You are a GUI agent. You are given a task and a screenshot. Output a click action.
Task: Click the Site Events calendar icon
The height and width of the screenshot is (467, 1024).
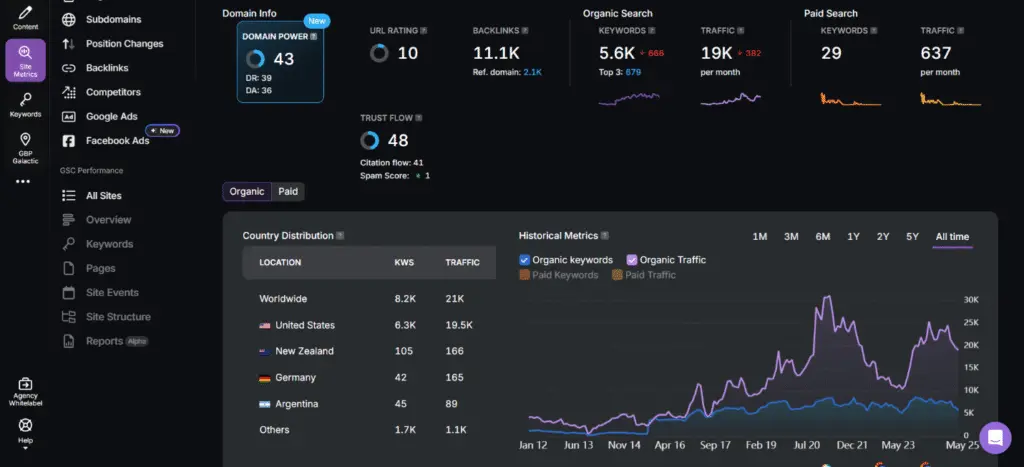coord(69,293)
